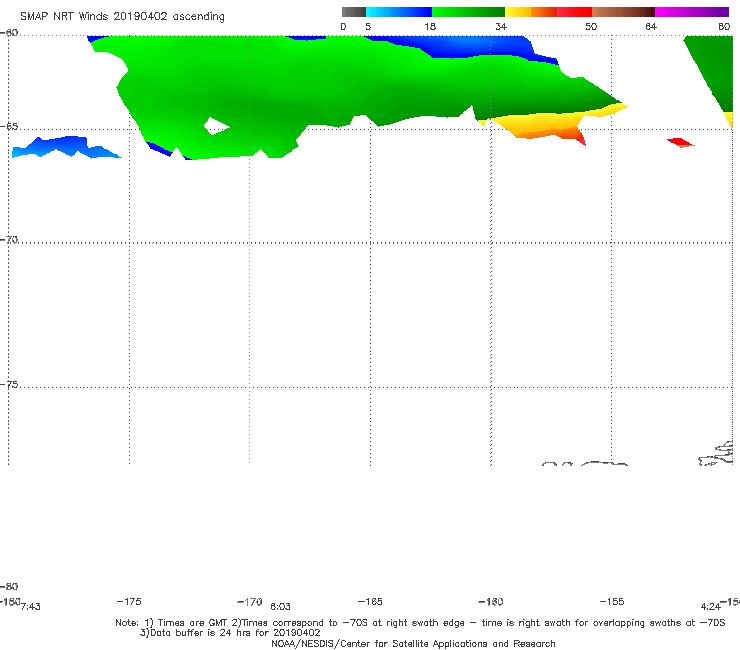Click the latitude label -80 at bottom left
The image size is (740, 650).
point(9,586)
